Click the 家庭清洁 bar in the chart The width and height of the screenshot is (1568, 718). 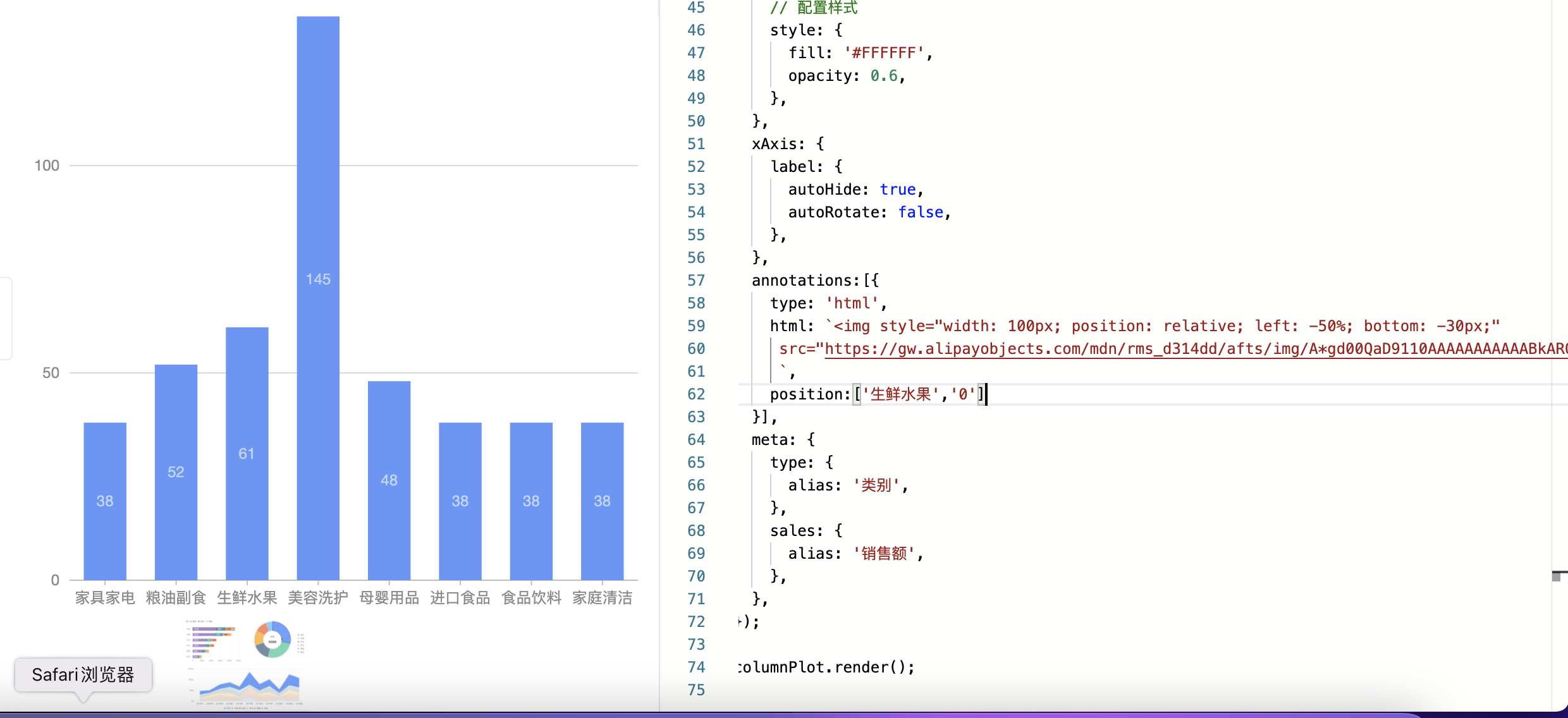click(x=602, y=501)
